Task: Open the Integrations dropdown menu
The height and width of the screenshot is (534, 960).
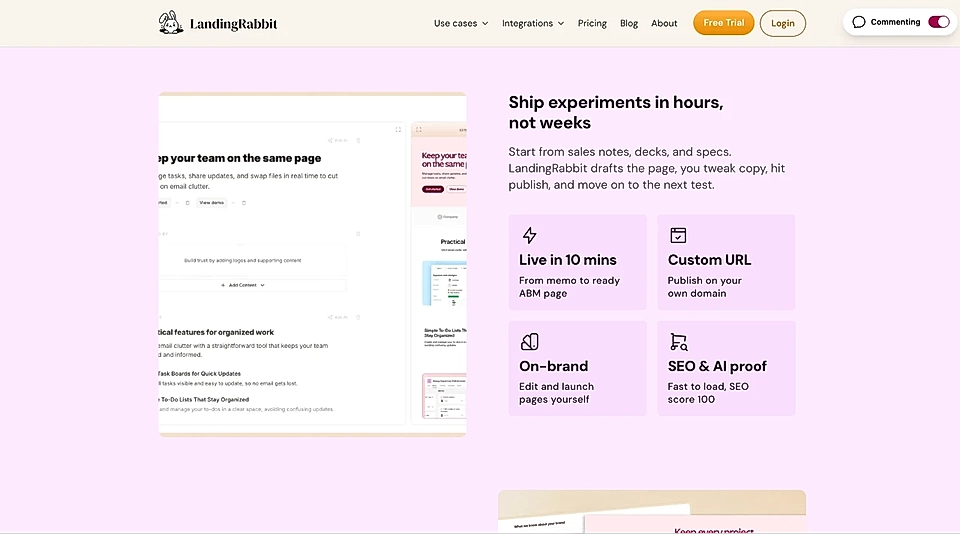Action: tap(532, 23)
